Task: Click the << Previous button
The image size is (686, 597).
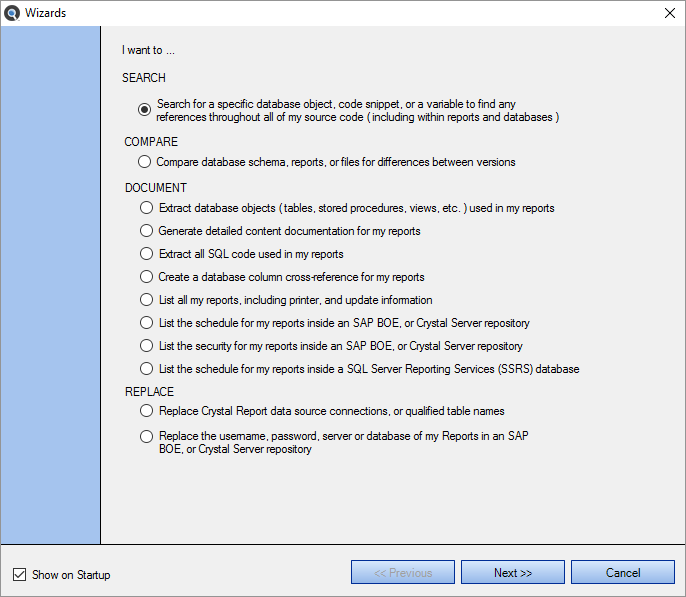Action: click(403, 573)
